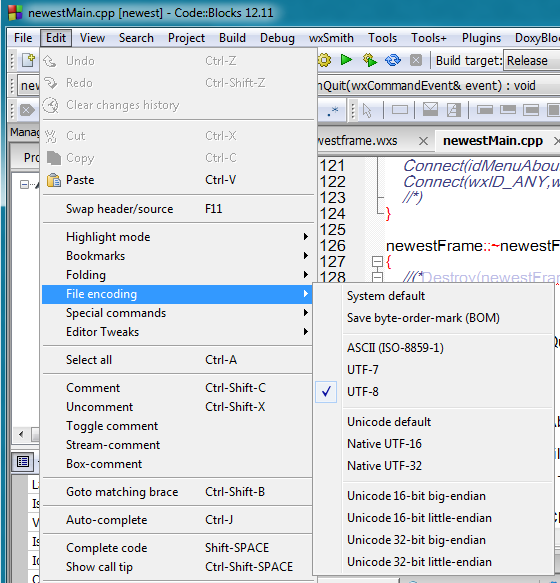Open the Plugins menu
The width and height of the screenshot is (560, 583).
pos(481,38)
